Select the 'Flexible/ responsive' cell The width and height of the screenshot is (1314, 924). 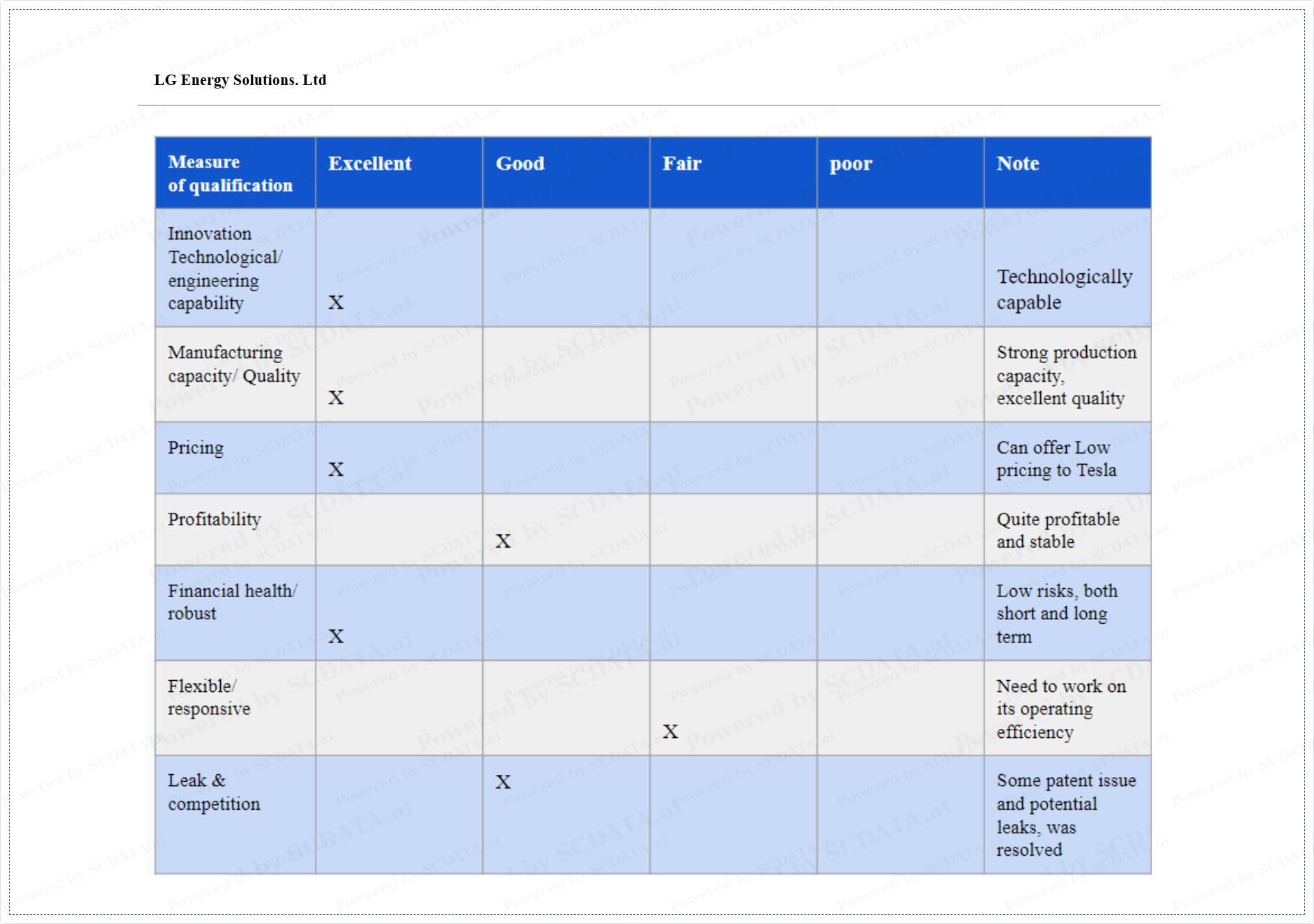pos(235,708)
